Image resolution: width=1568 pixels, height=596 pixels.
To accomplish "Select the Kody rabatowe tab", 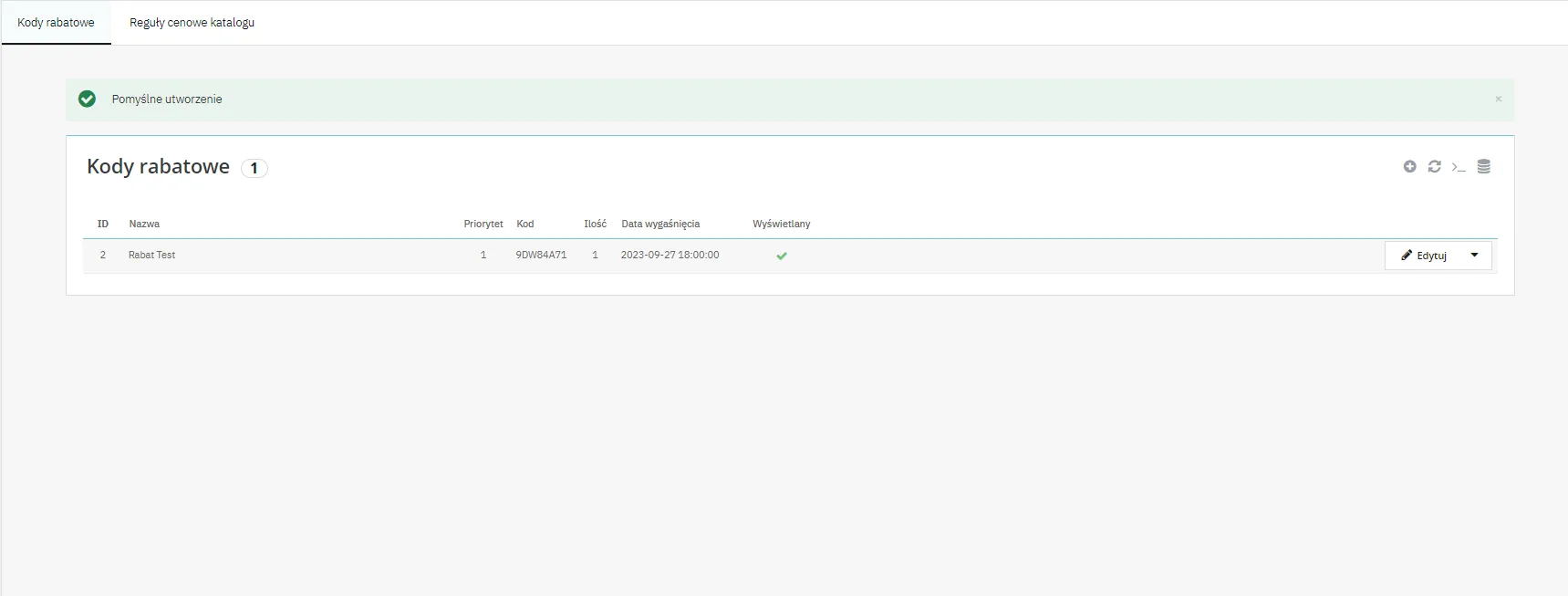I will [x=56, y=23].
